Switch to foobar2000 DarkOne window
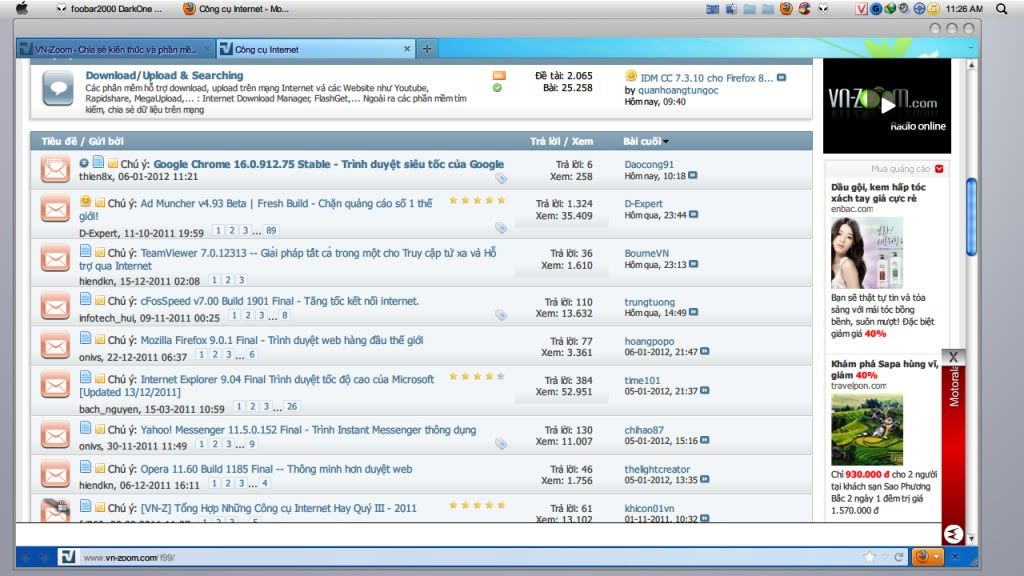Image resolution: width=1024 pixels, height=576 pixels. (x=109, y=8)
